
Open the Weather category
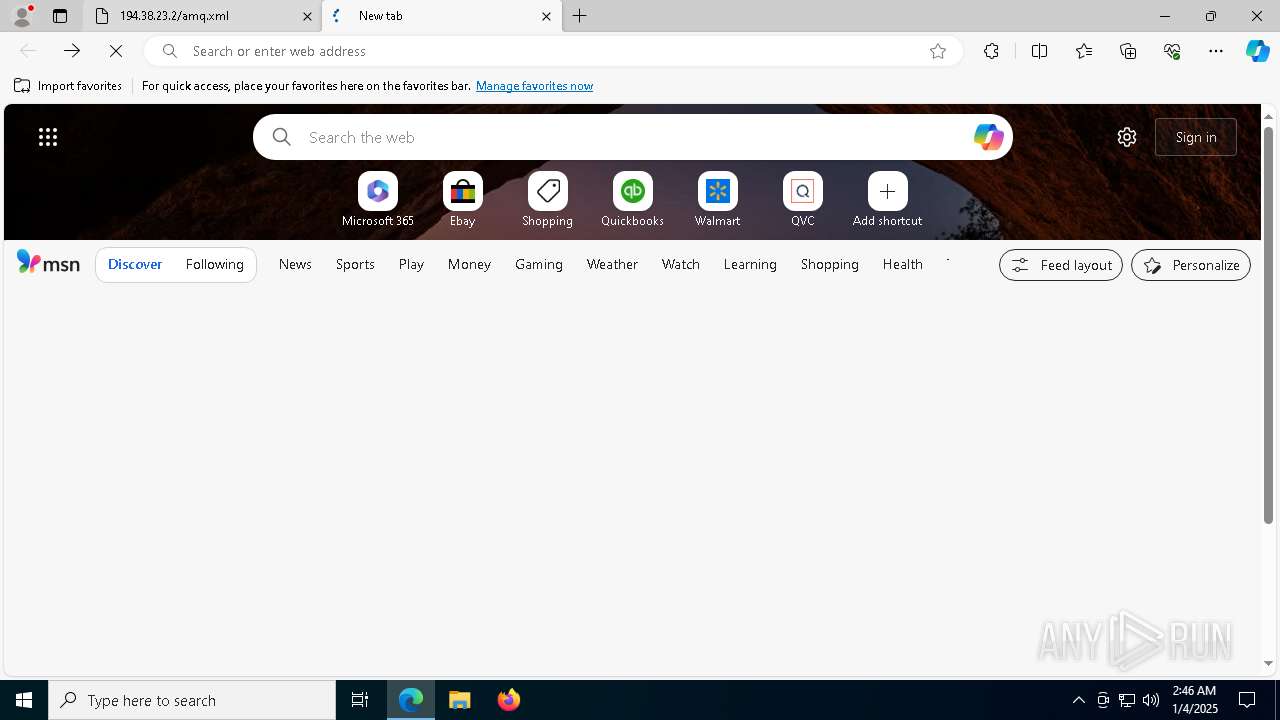click(x=612, y=264)
